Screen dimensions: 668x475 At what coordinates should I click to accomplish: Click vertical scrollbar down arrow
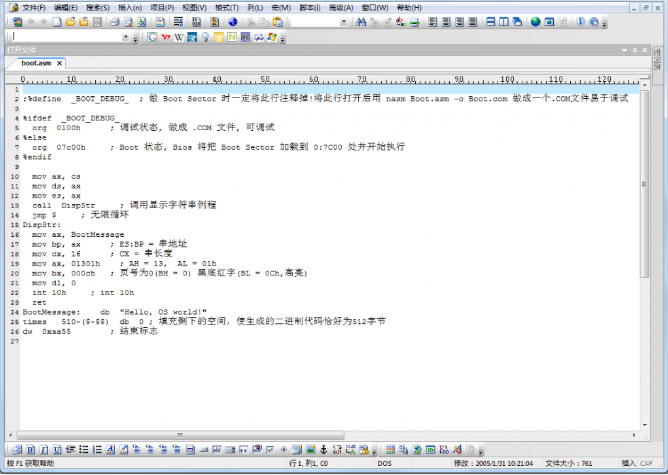tap(644, 425)
